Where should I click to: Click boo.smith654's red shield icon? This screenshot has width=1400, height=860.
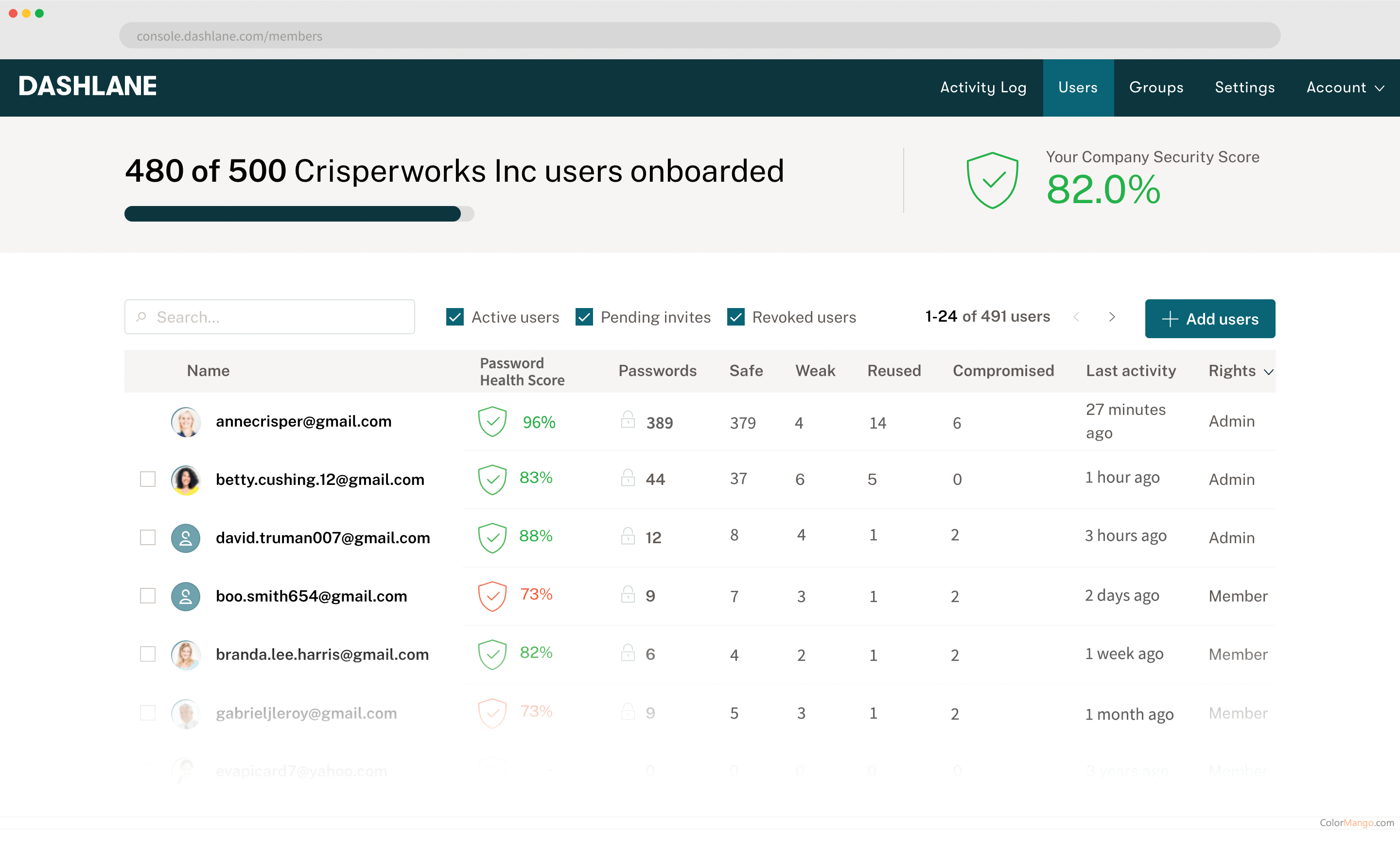coord(492,596)
